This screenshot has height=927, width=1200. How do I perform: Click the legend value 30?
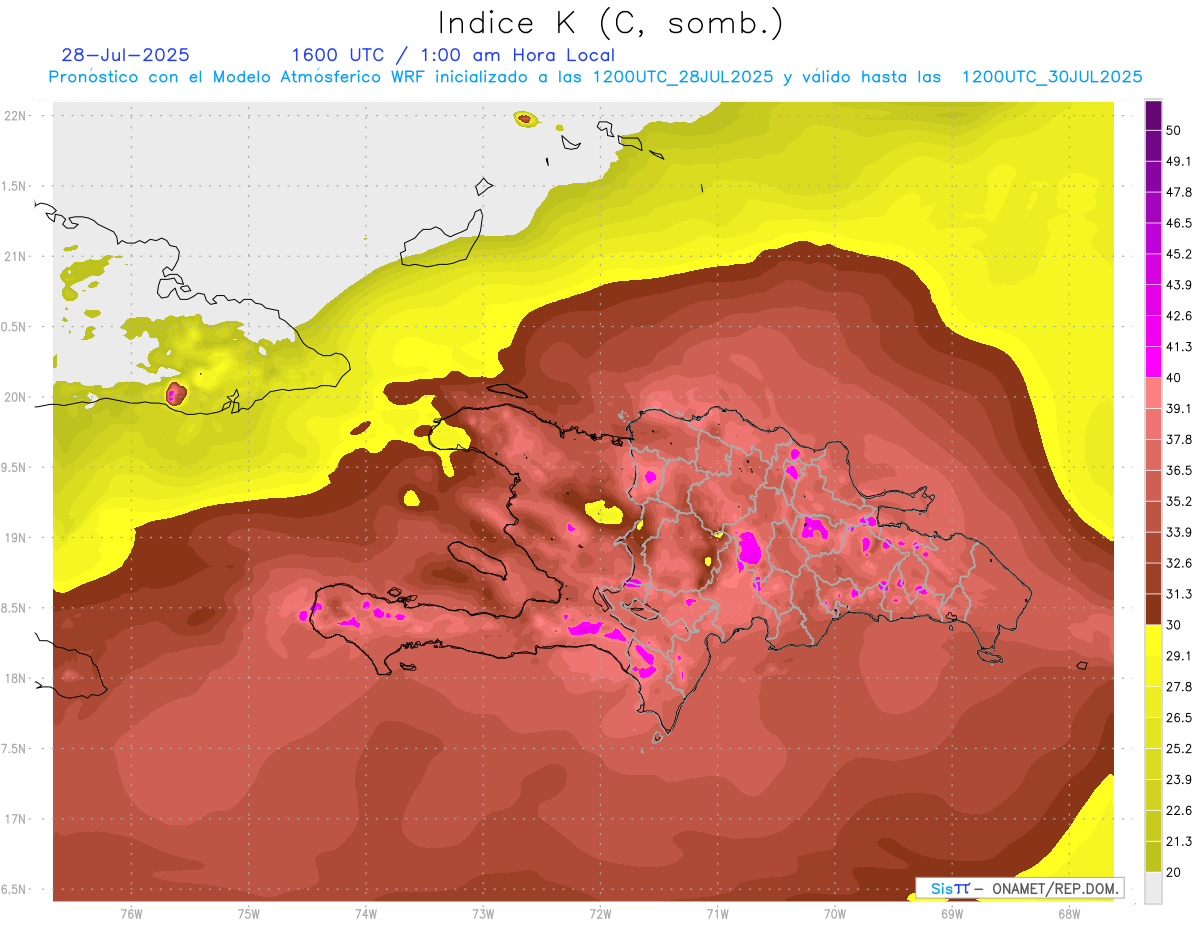pos(1174,624)
